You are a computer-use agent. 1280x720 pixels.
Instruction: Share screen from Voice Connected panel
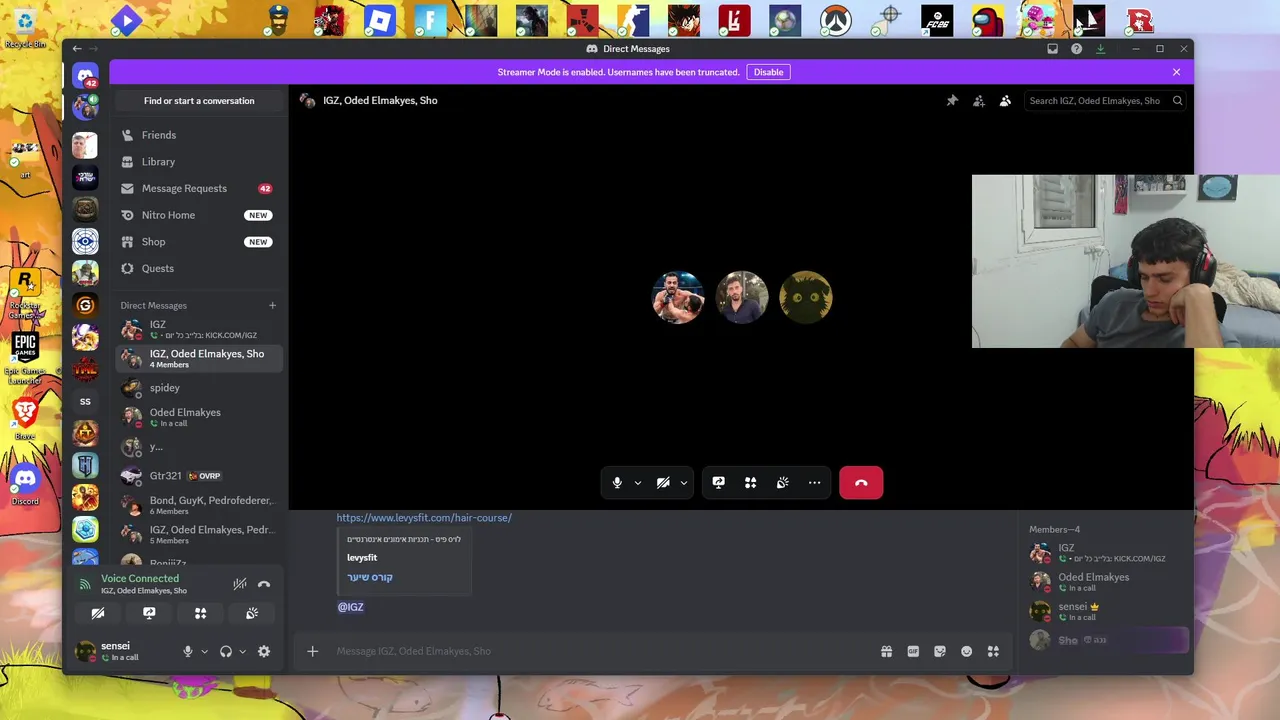click(149, 613)
